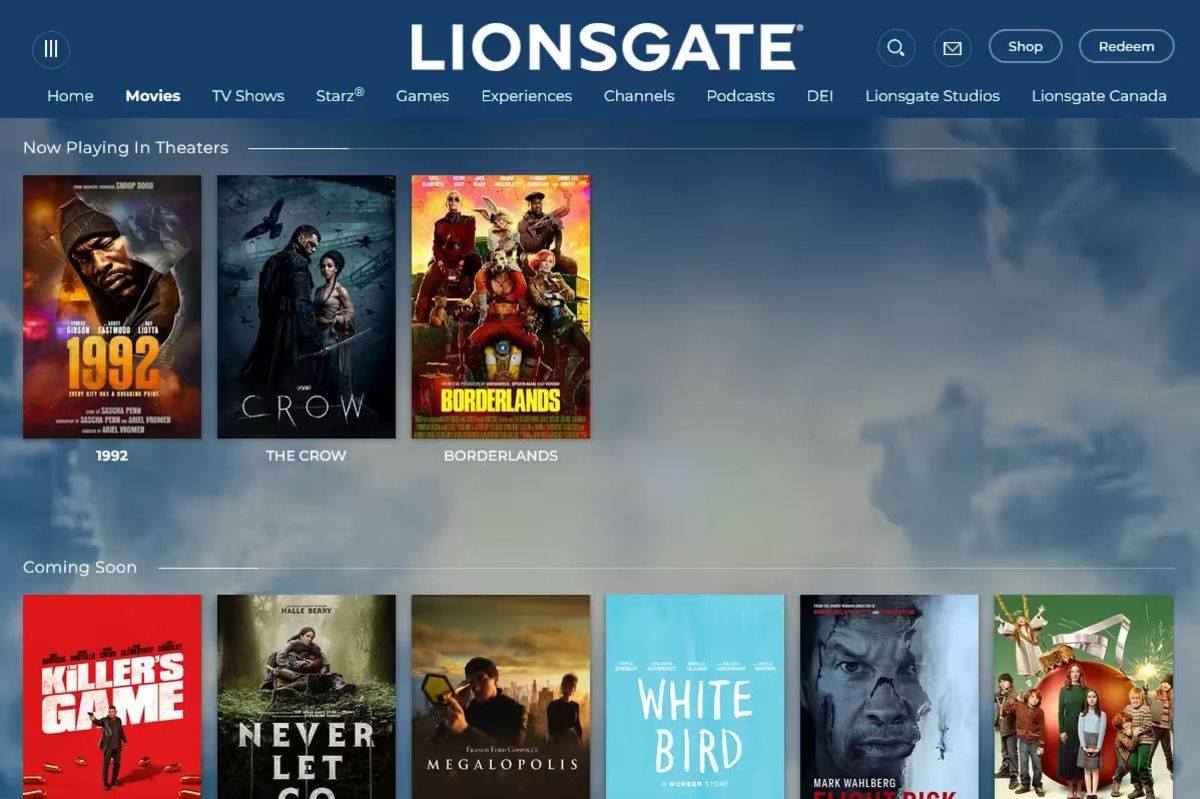The height and width of the screenshot is (799, 1200).
Task: Click BORDERLANDS title text link
Action: (x=501, y=456)
